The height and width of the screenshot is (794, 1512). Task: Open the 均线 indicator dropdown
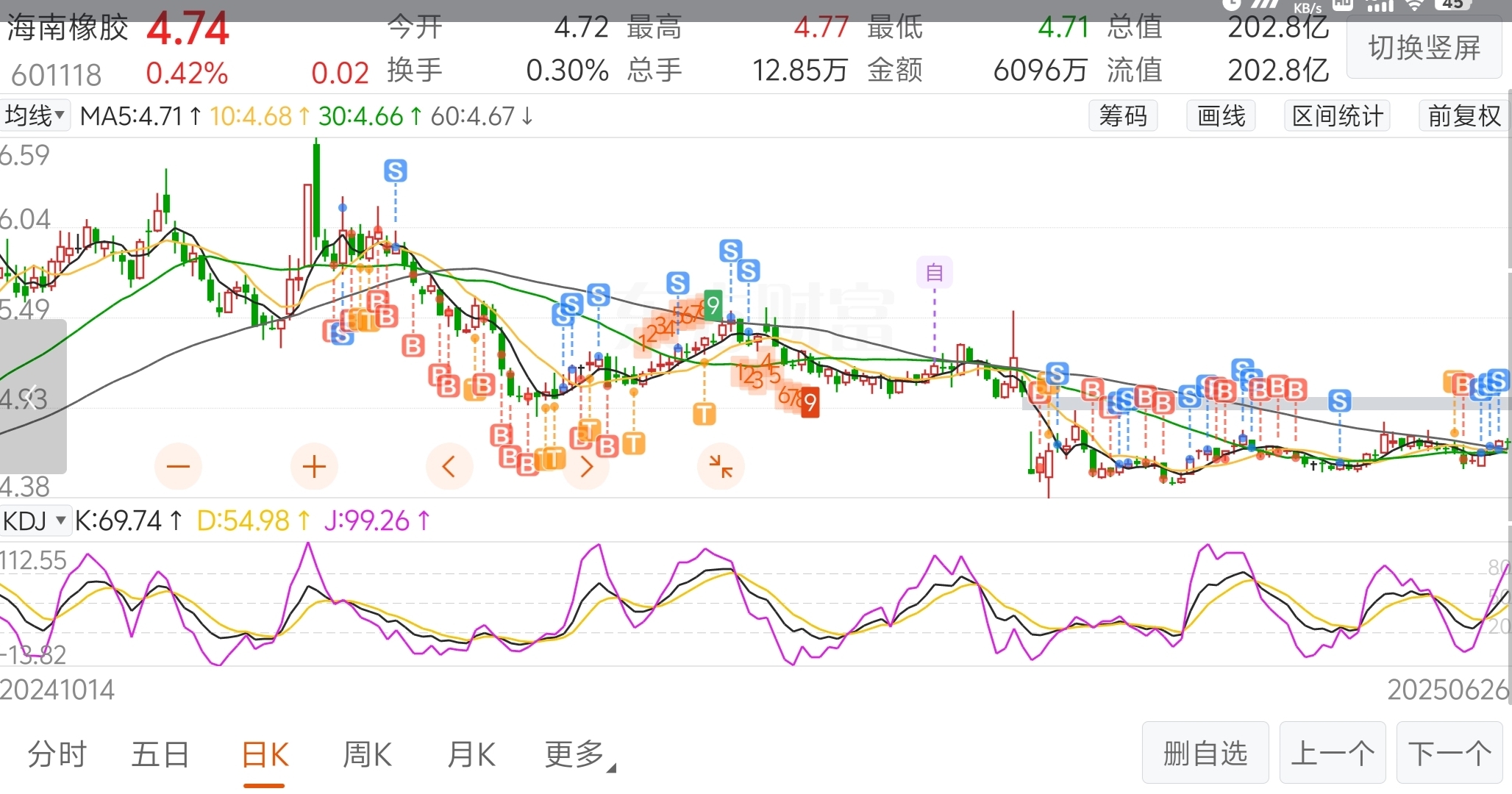click(x=35, y=115)
